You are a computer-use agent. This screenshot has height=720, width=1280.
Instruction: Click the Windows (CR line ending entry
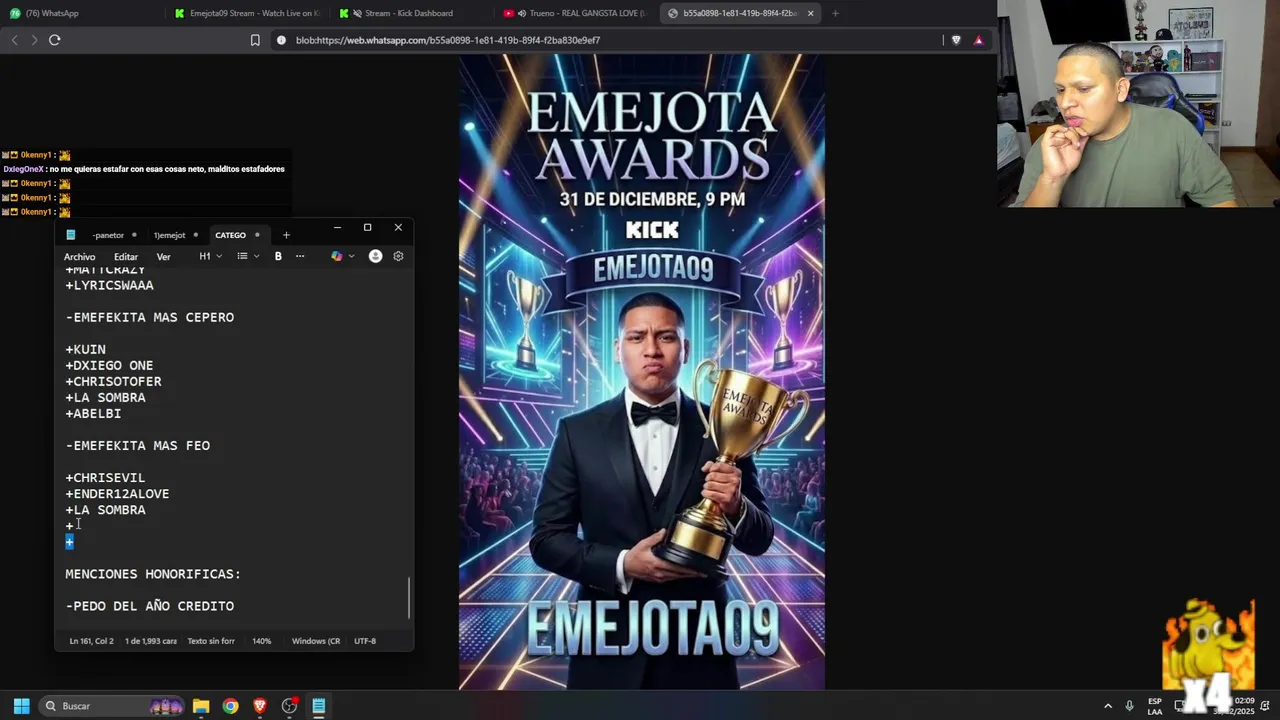point(316,641)
